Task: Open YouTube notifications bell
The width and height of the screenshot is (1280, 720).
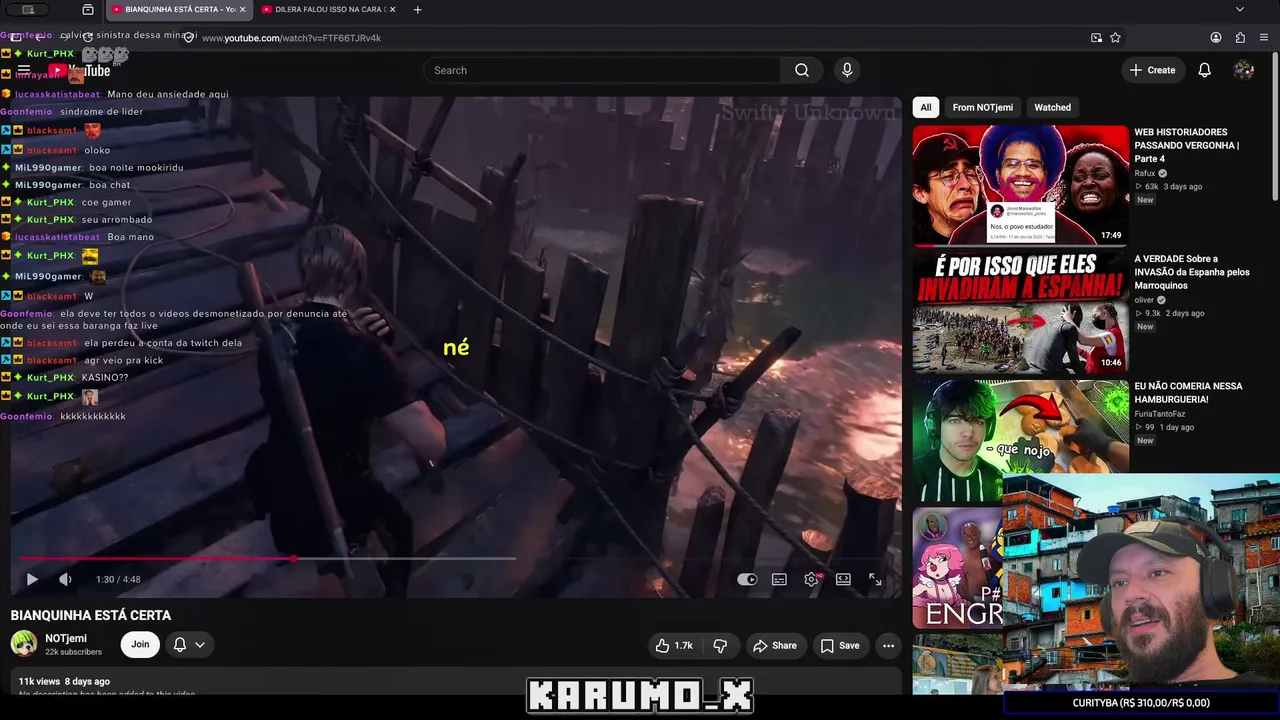Action: [x=1205, y=70]
